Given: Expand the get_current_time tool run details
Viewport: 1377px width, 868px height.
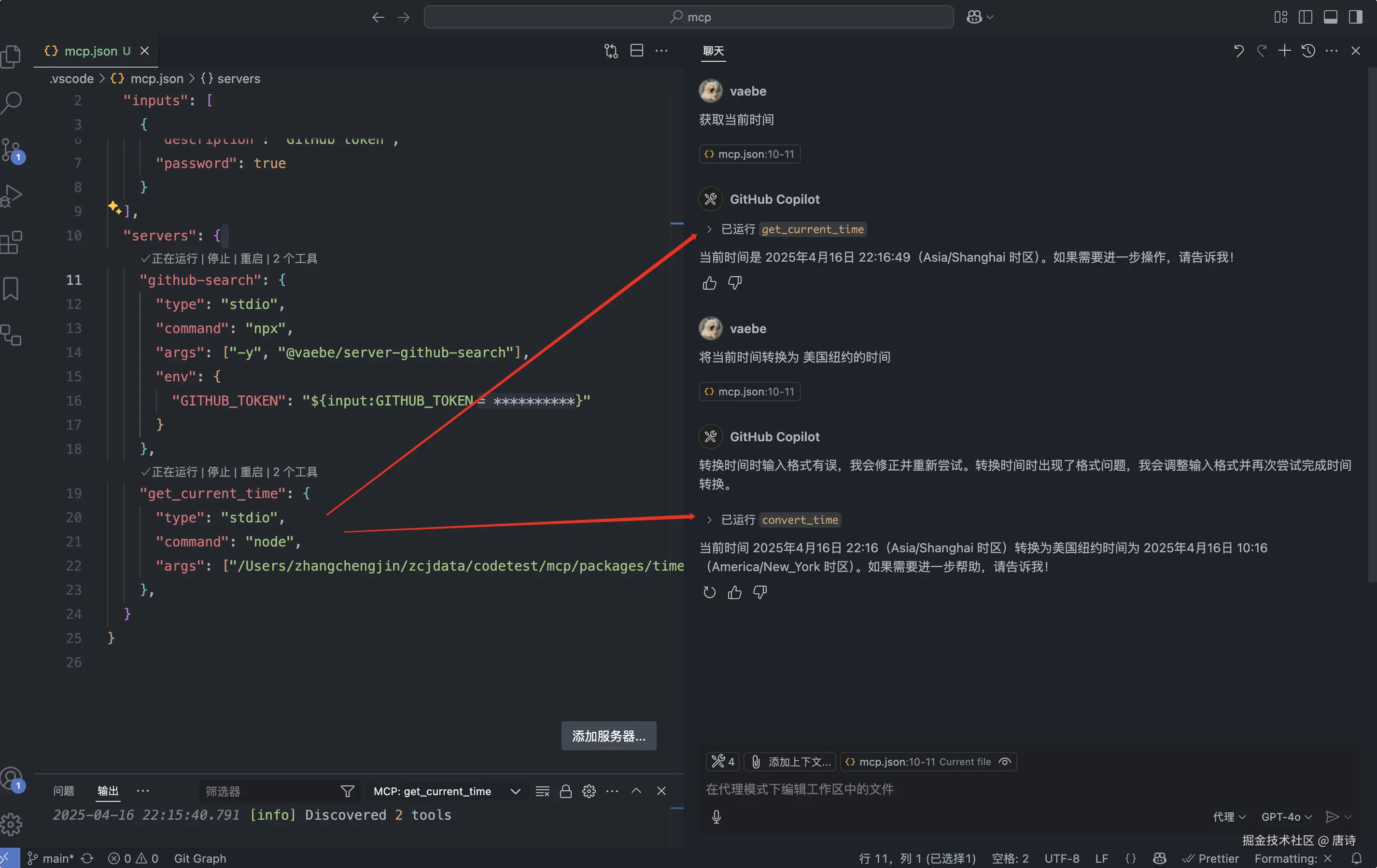Looking at the screenshot, I should (x=709, y=229).
